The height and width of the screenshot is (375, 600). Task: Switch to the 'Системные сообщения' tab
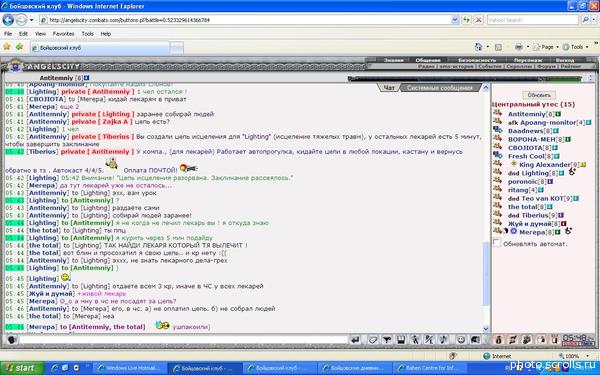click(439, 88)
